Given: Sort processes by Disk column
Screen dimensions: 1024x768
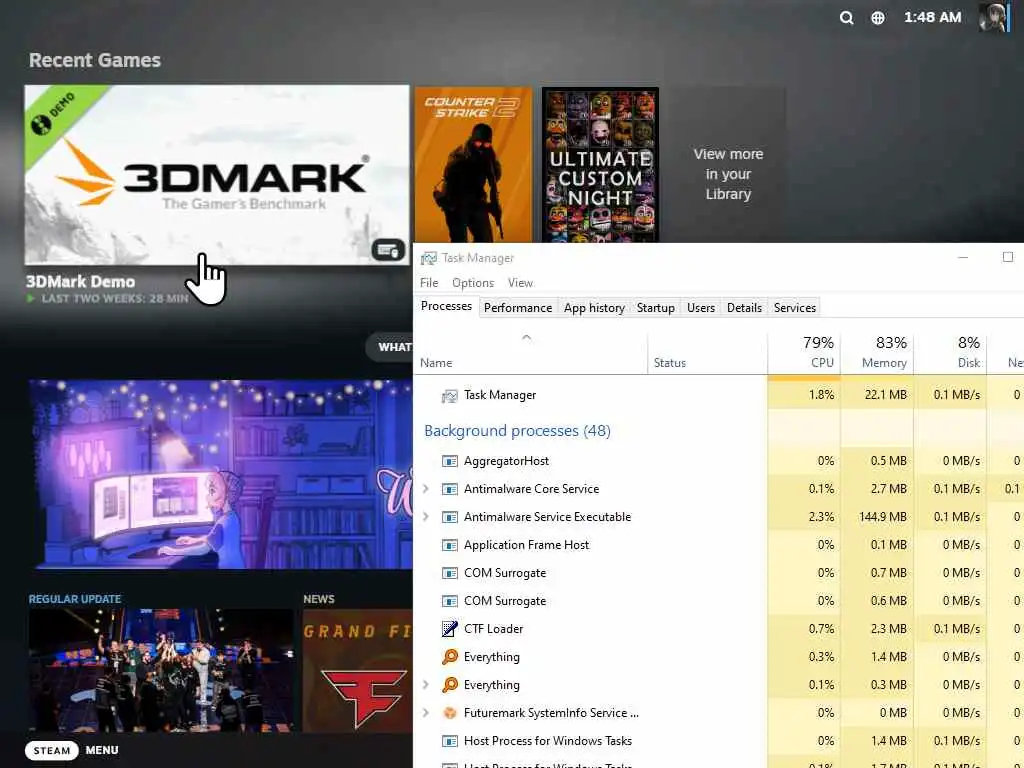Looking at the screenshot, I should point(950,353).
